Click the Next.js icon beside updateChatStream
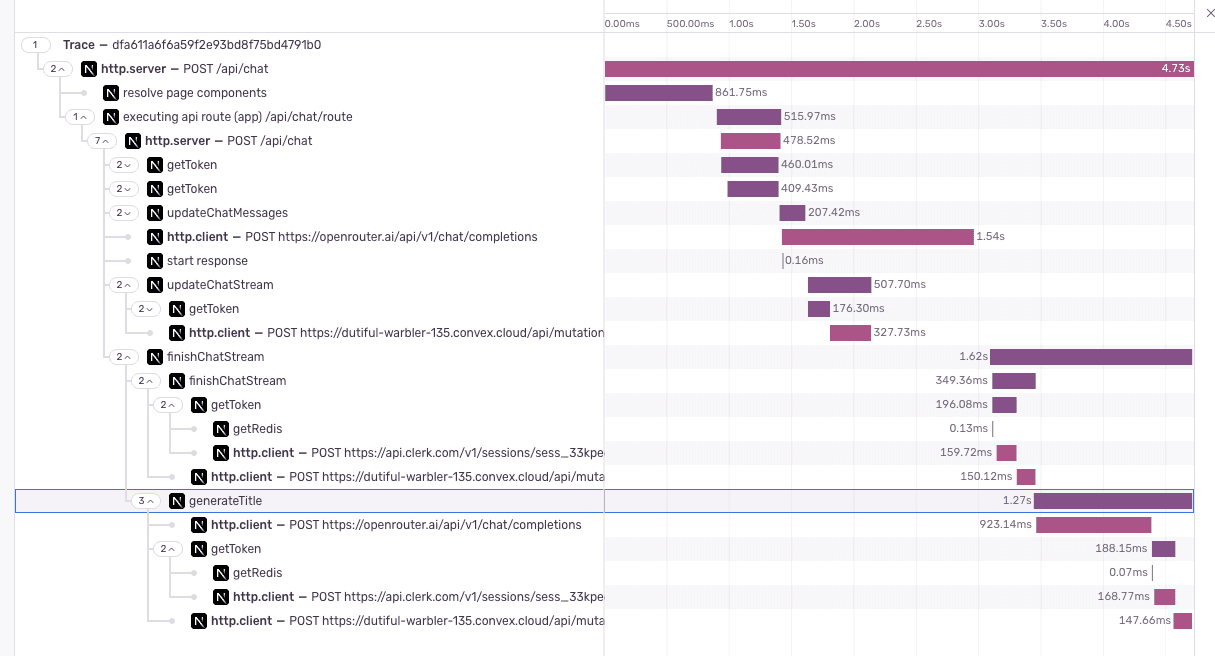The image size is (1215, 656). click(155, 285)
